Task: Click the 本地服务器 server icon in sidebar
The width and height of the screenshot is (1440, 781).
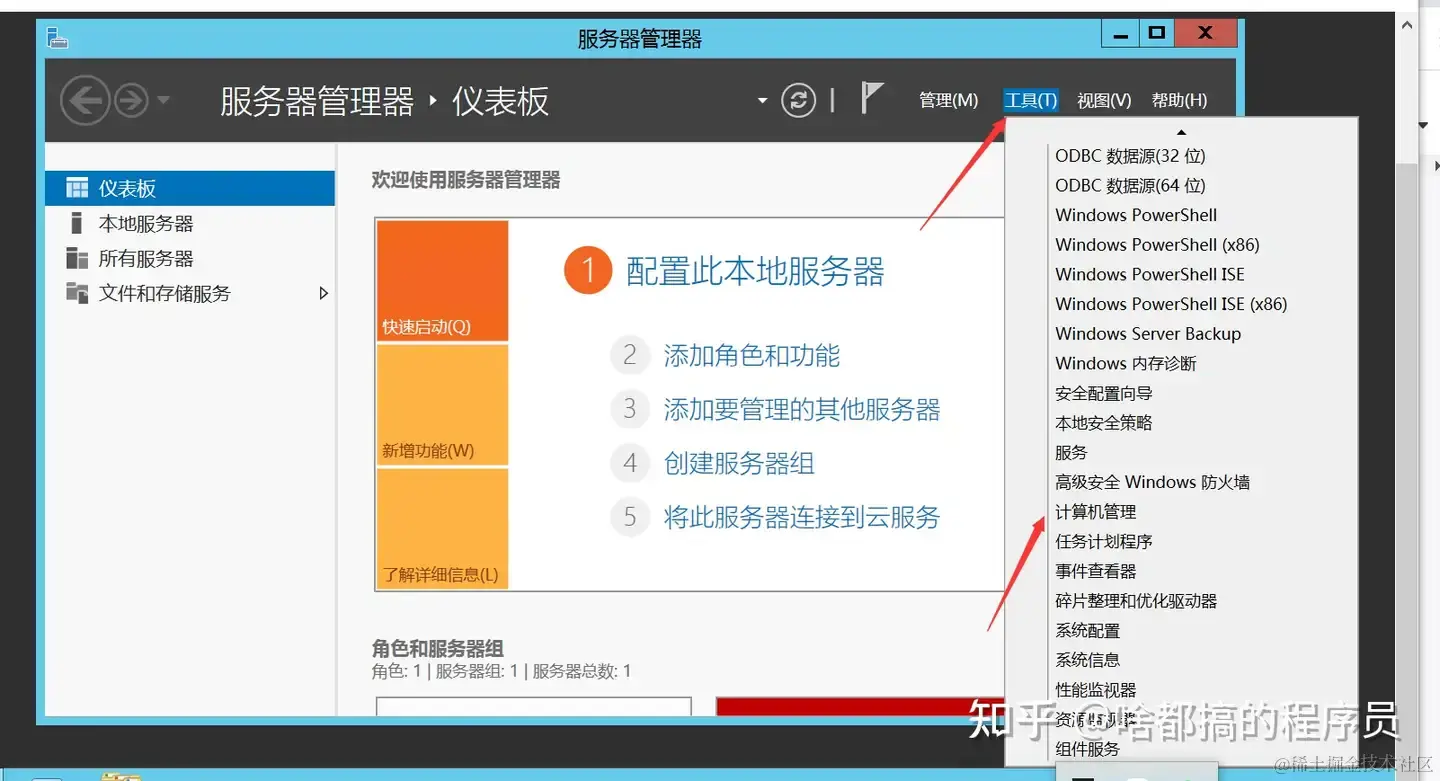Action: click(x=76, y=223)
